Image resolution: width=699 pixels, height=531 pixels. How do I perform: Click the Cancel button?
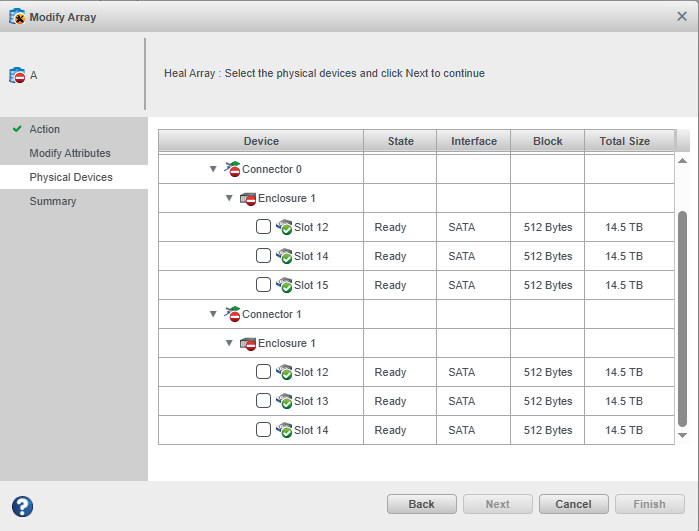pos(573,504)
